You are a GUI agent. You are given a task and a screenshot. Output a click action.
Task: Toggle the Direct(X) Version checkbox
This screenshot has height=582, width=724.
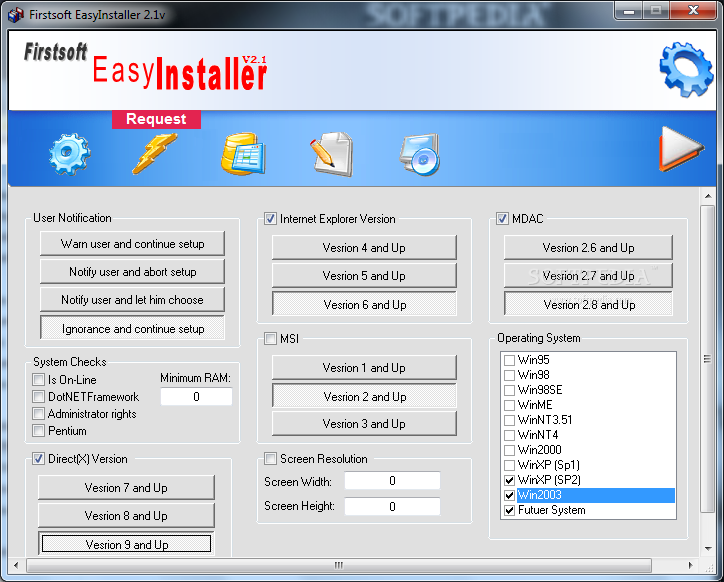click(x=39, y=459)
